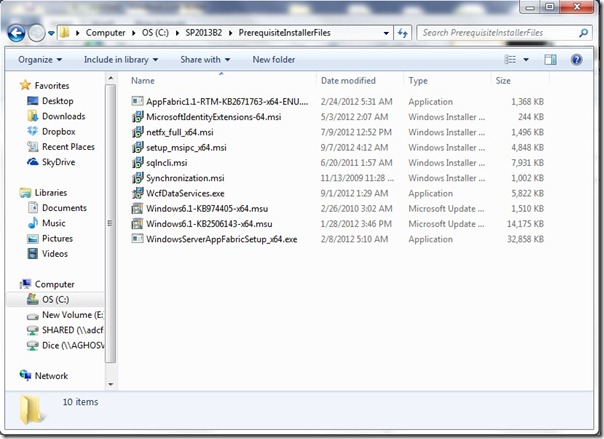
Task: Open the Share with menu
Action: (205, 60)
